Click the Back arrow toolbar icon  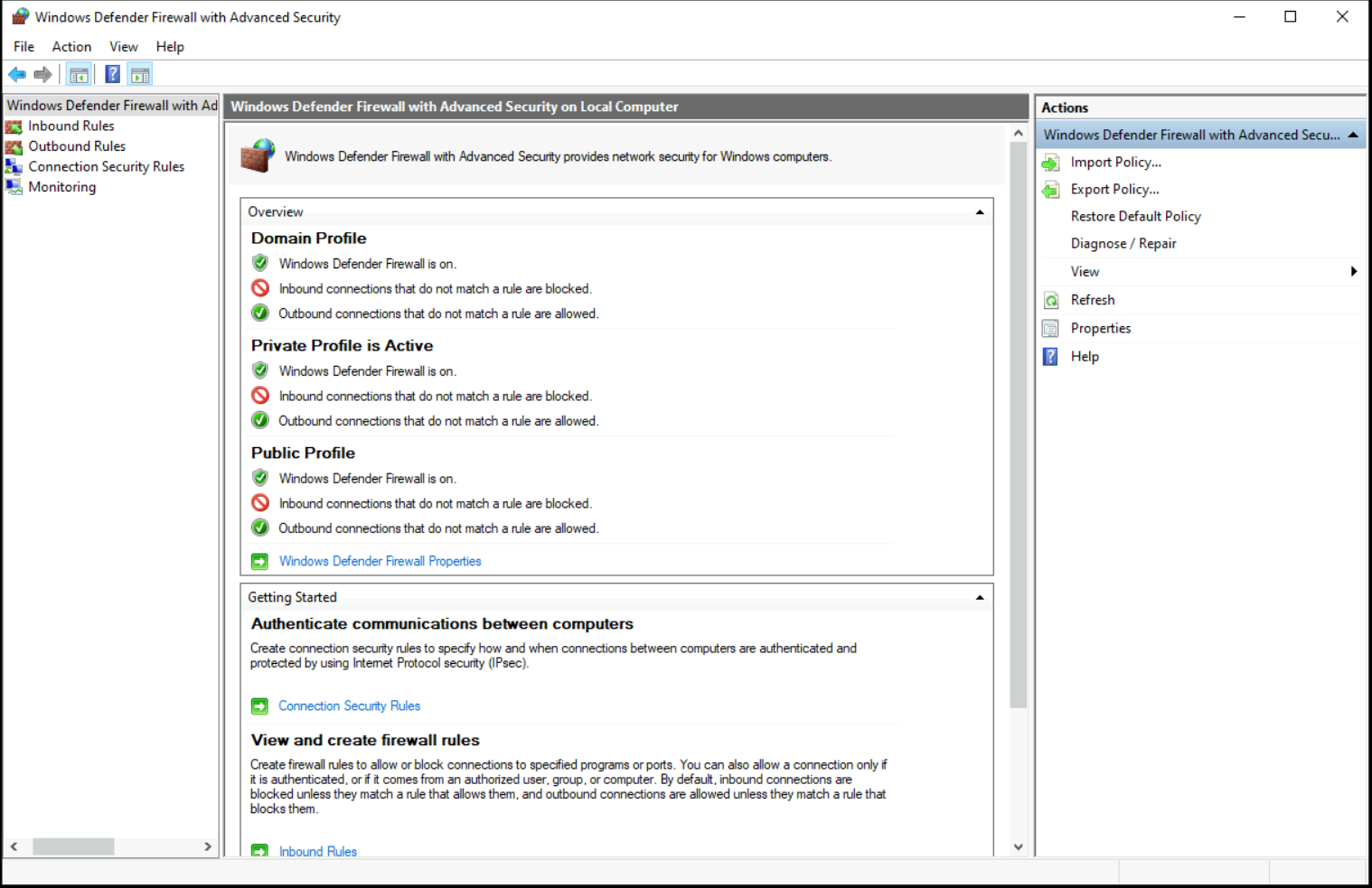tap(17, 74)
